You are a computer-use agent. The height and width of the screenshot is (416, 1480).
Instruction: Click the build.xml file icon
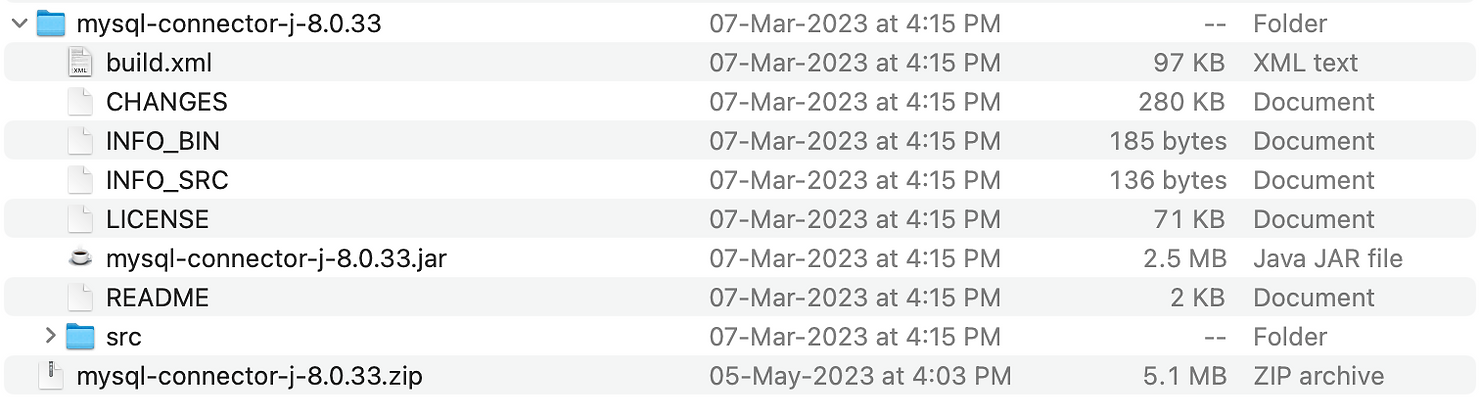[81, 63]
